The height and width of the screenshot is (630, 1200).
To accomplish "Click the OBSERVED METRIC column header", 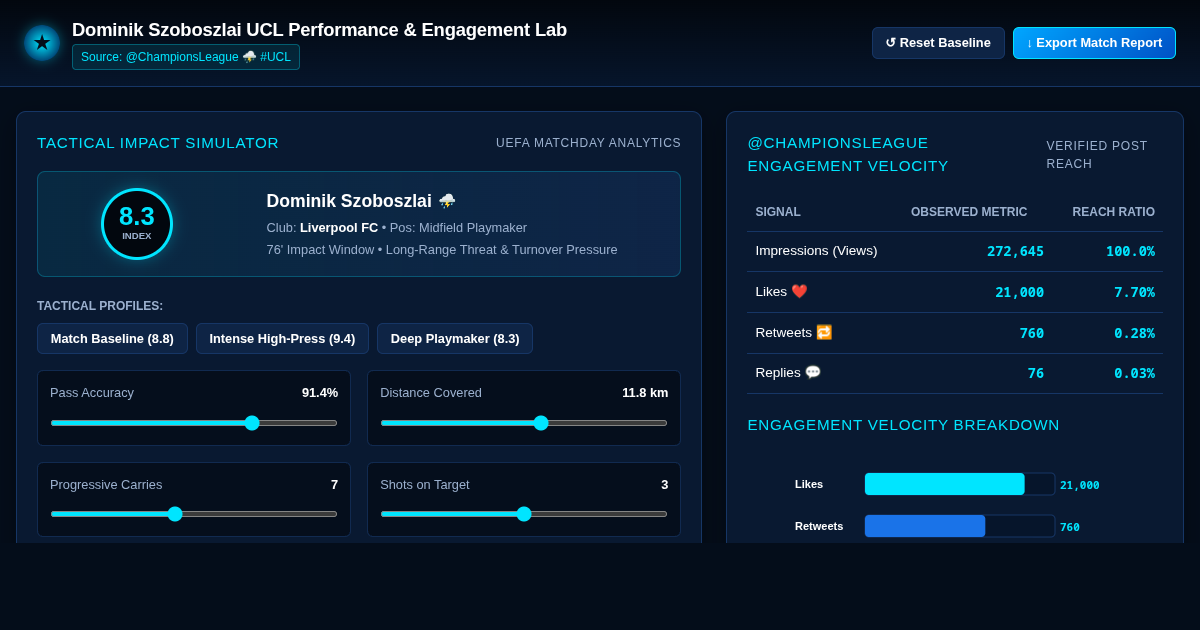I will pyautogui.click(x=969, y=212).
